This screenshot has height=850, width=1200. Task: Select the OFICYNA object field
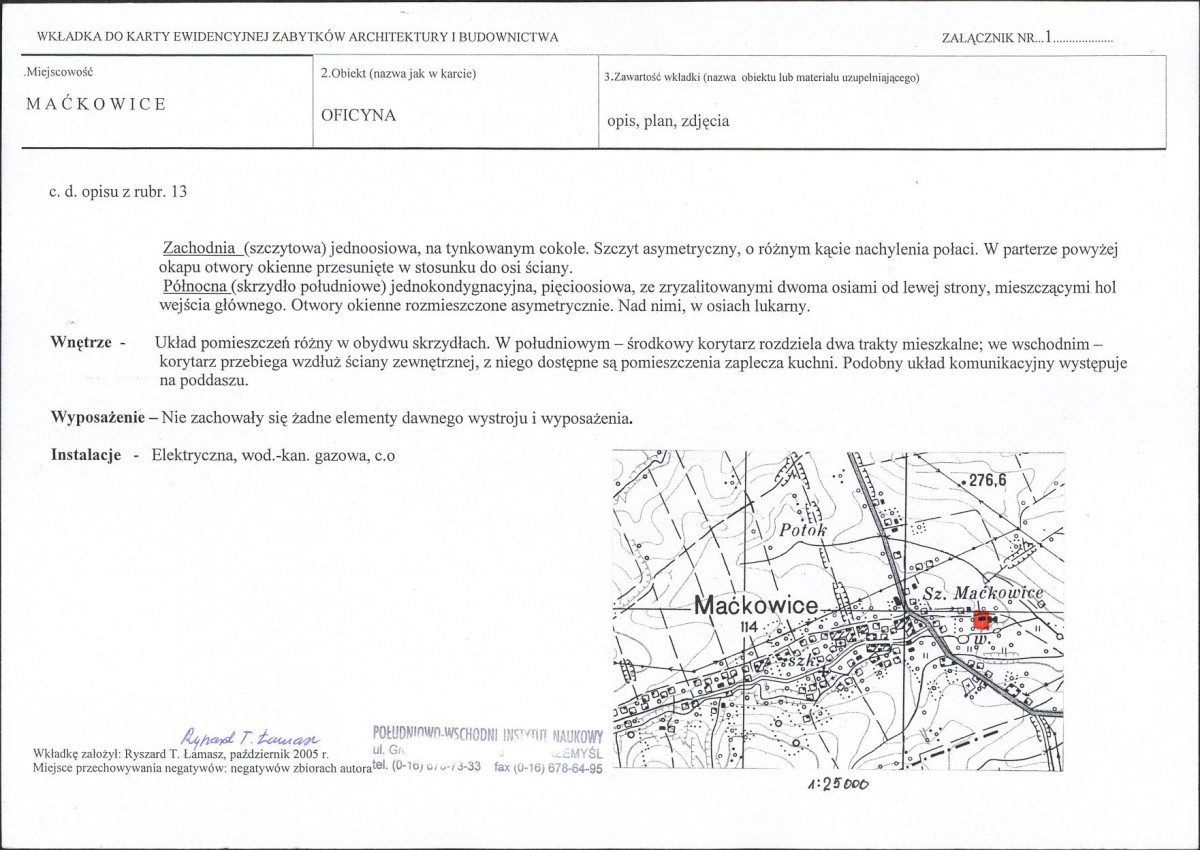pos(358,115)
